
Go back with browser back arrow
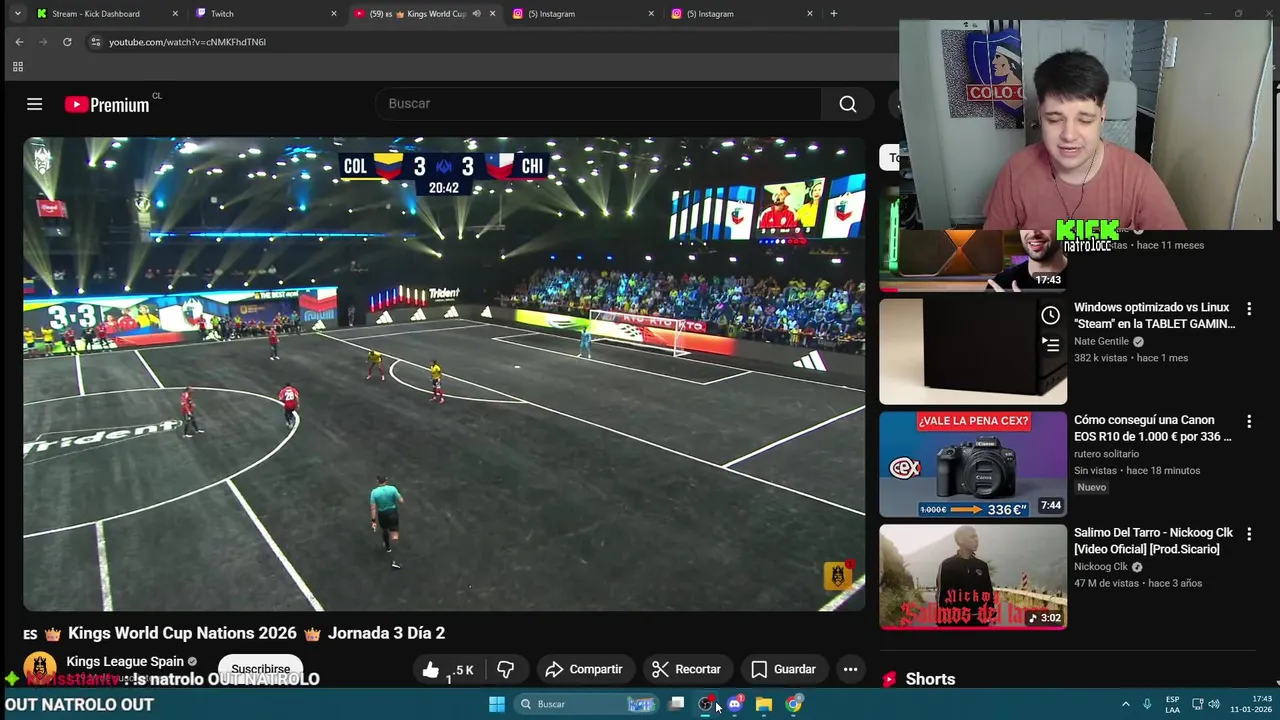pyautogui.click(x=19, y=42)
